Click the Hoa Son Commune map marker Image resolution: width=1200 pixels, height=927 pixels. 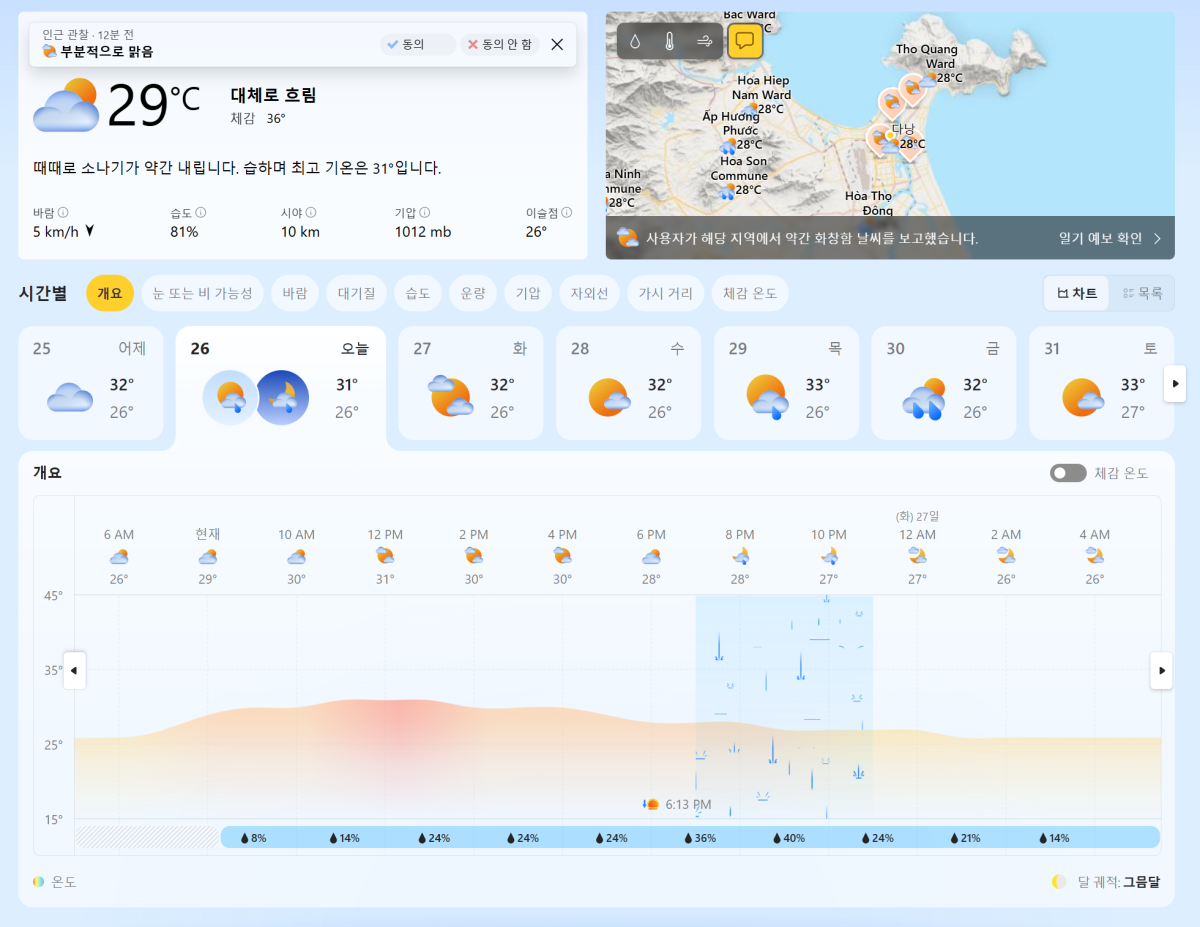coord(728,190)
